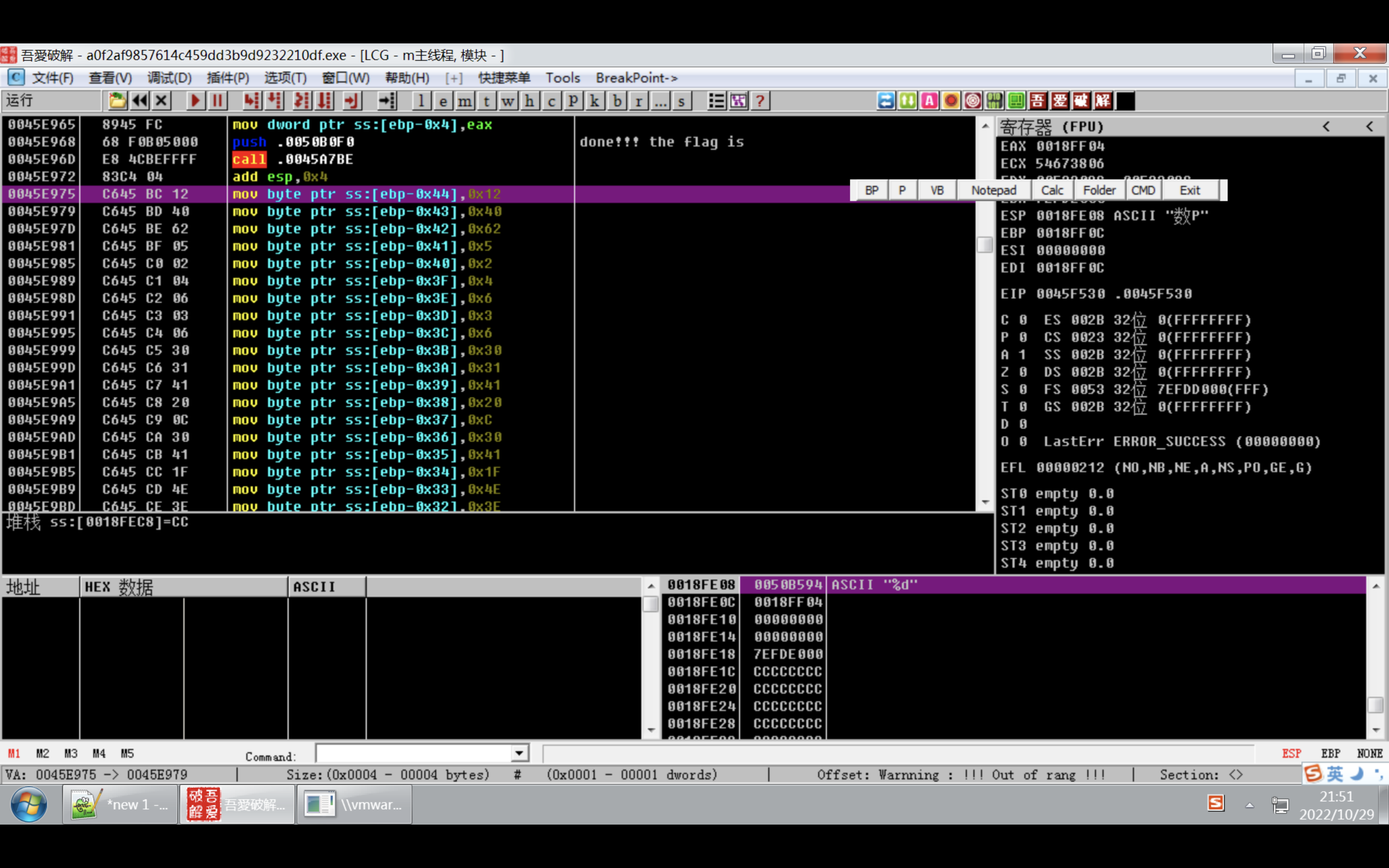Click the Step Into toolbar icon
This screenshot has height=868, width=1389.
(x=251, y=101)
